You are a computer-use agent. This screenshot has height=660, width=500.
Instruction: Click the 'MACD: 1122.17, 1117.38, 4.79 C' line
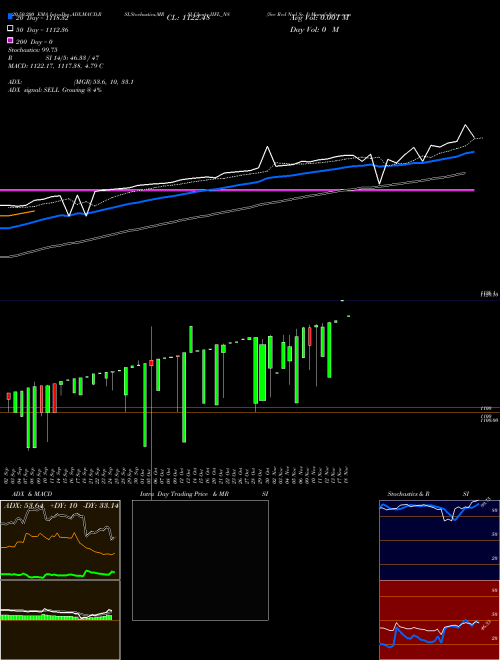[56, 66]
